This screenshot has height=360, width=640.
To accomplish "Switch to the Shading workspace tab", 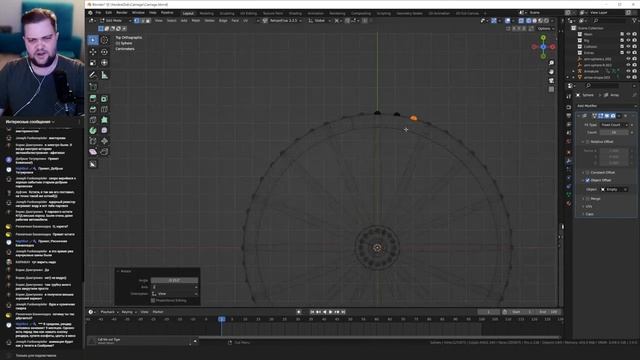I will coord(295,13).
